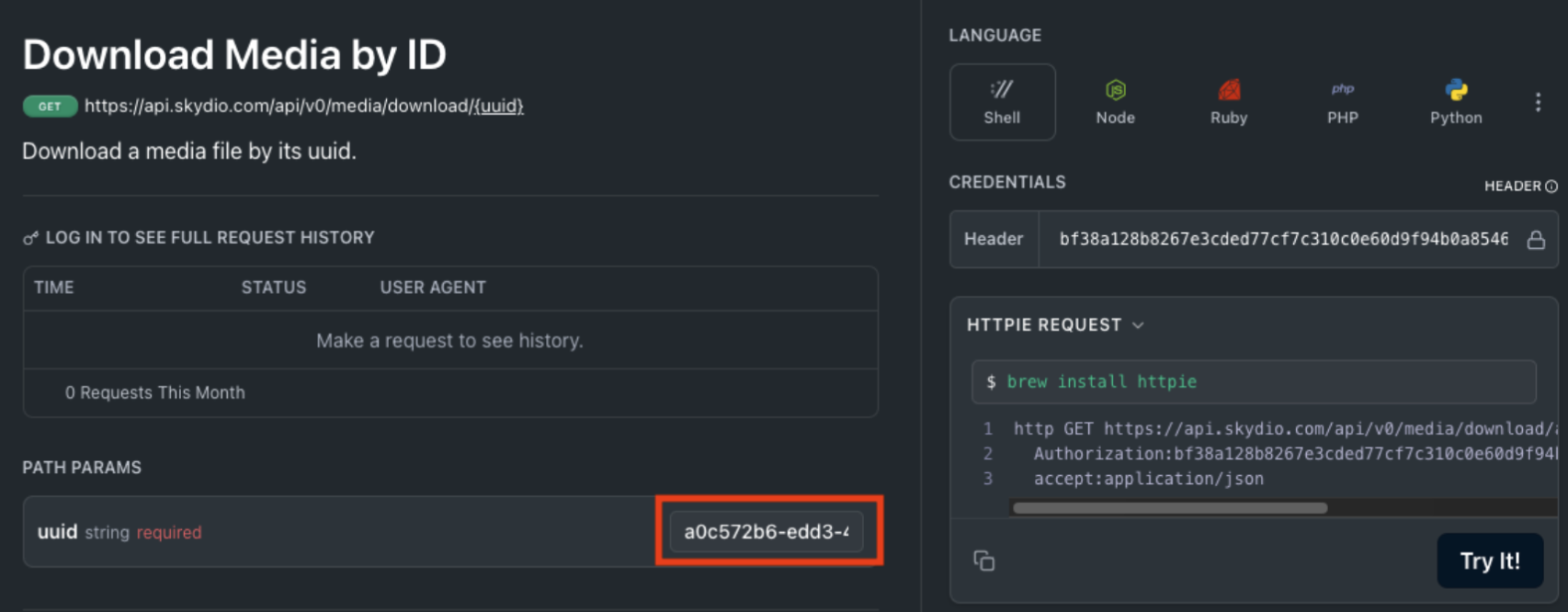
Task: Click the brew install httpie command box
Action: [x=1254, y=381]
